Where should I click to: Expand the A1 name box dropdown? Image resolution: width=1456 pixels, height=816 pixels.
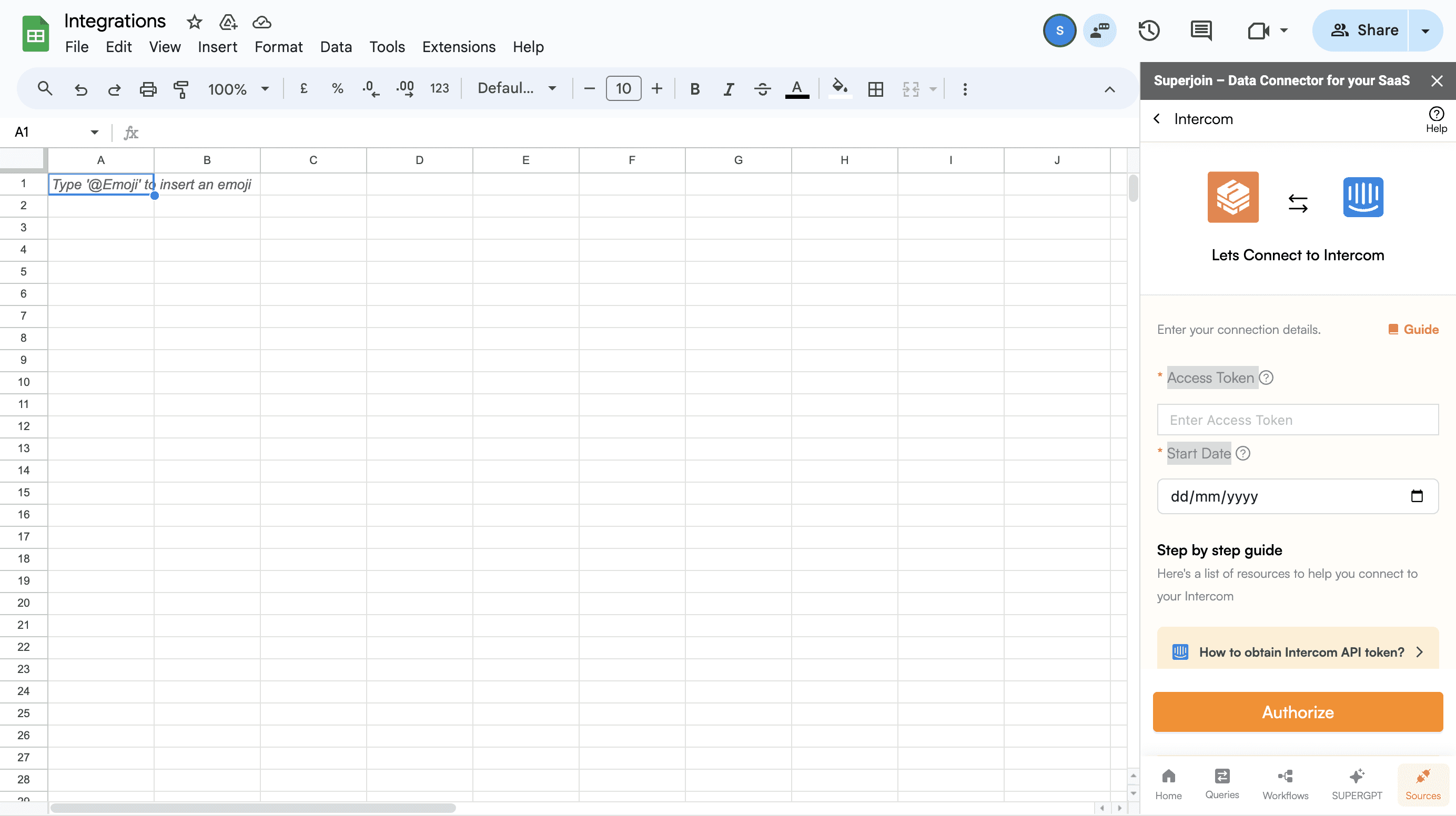click(x=94, y=132)
